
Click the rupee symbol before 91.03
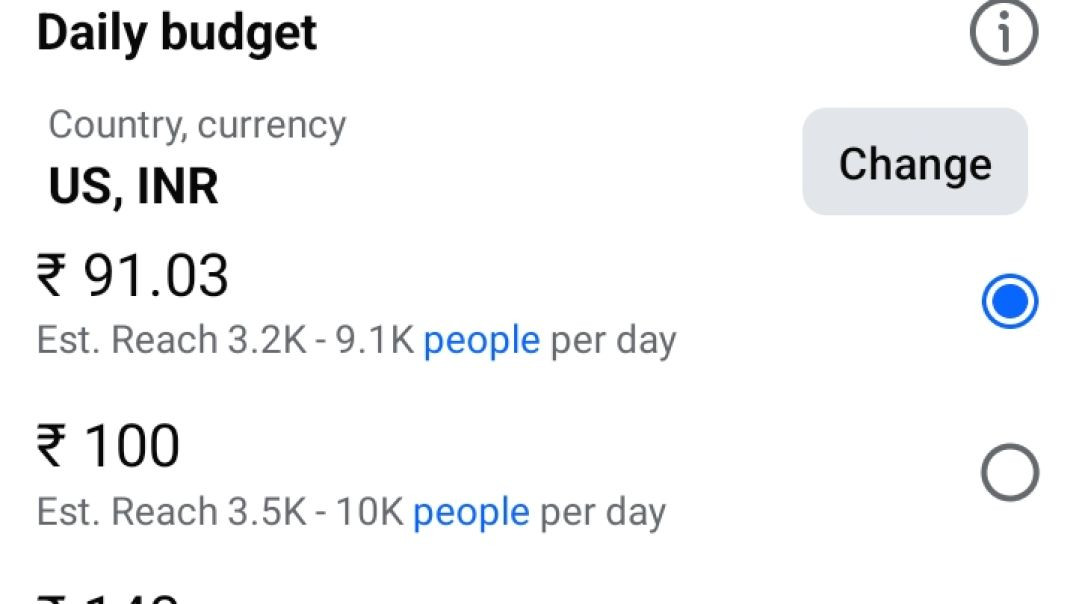(51, 276)
